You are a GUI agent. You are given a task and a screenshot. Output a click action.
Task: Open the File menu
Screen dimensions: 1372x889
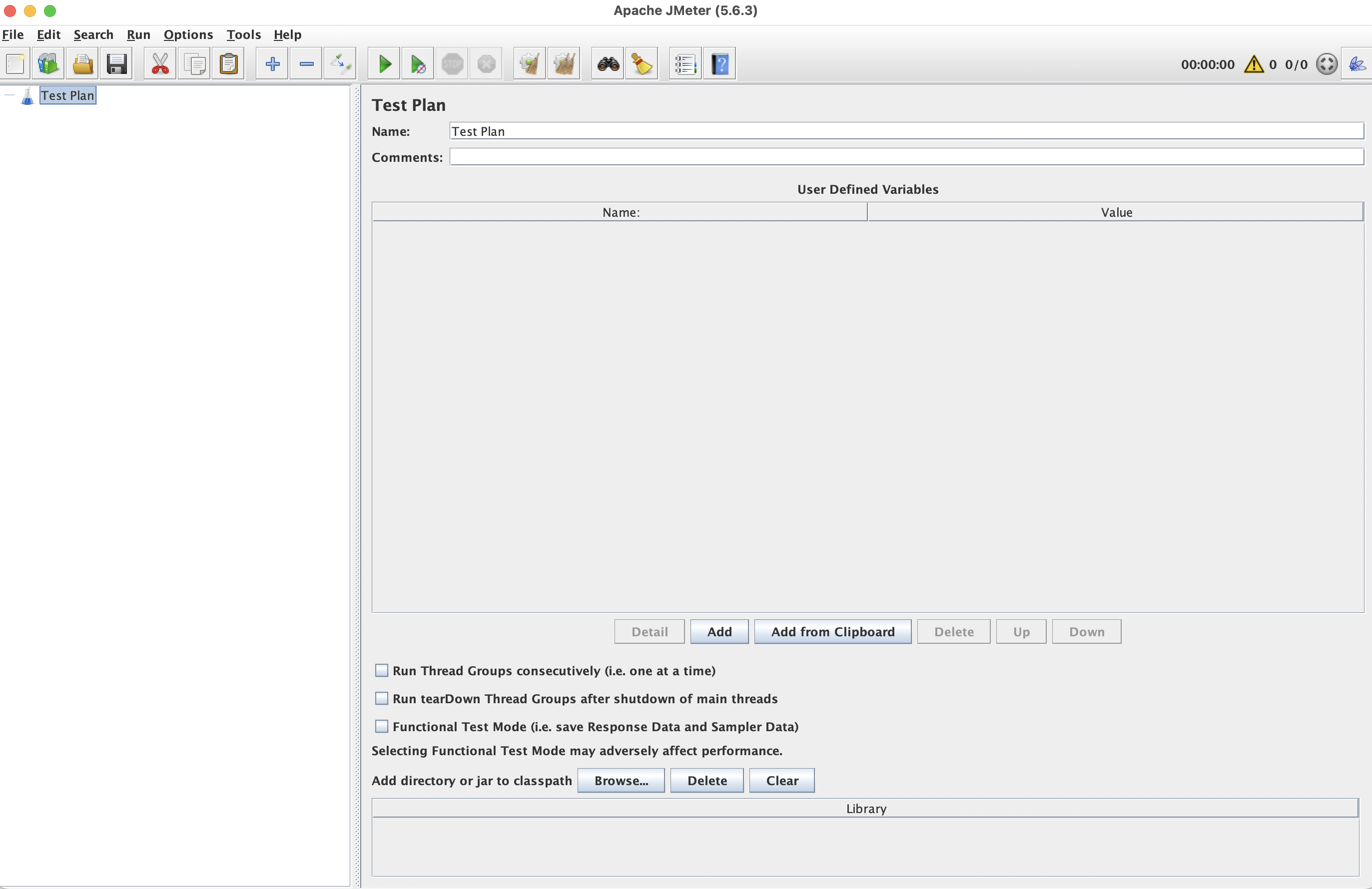pyautogui.click(x=12, y=34)
